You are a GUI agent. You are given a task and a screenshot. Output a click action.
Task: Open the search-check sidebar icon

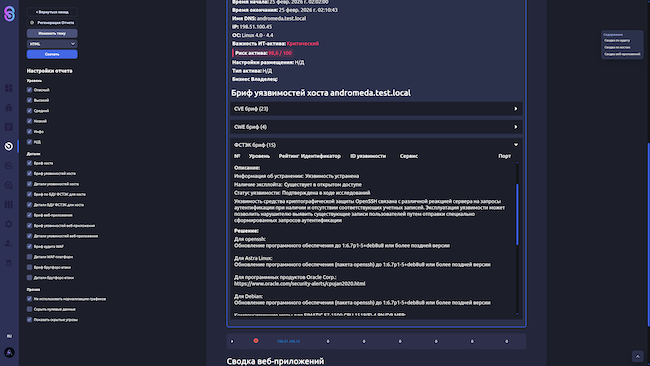pos(9,185)
